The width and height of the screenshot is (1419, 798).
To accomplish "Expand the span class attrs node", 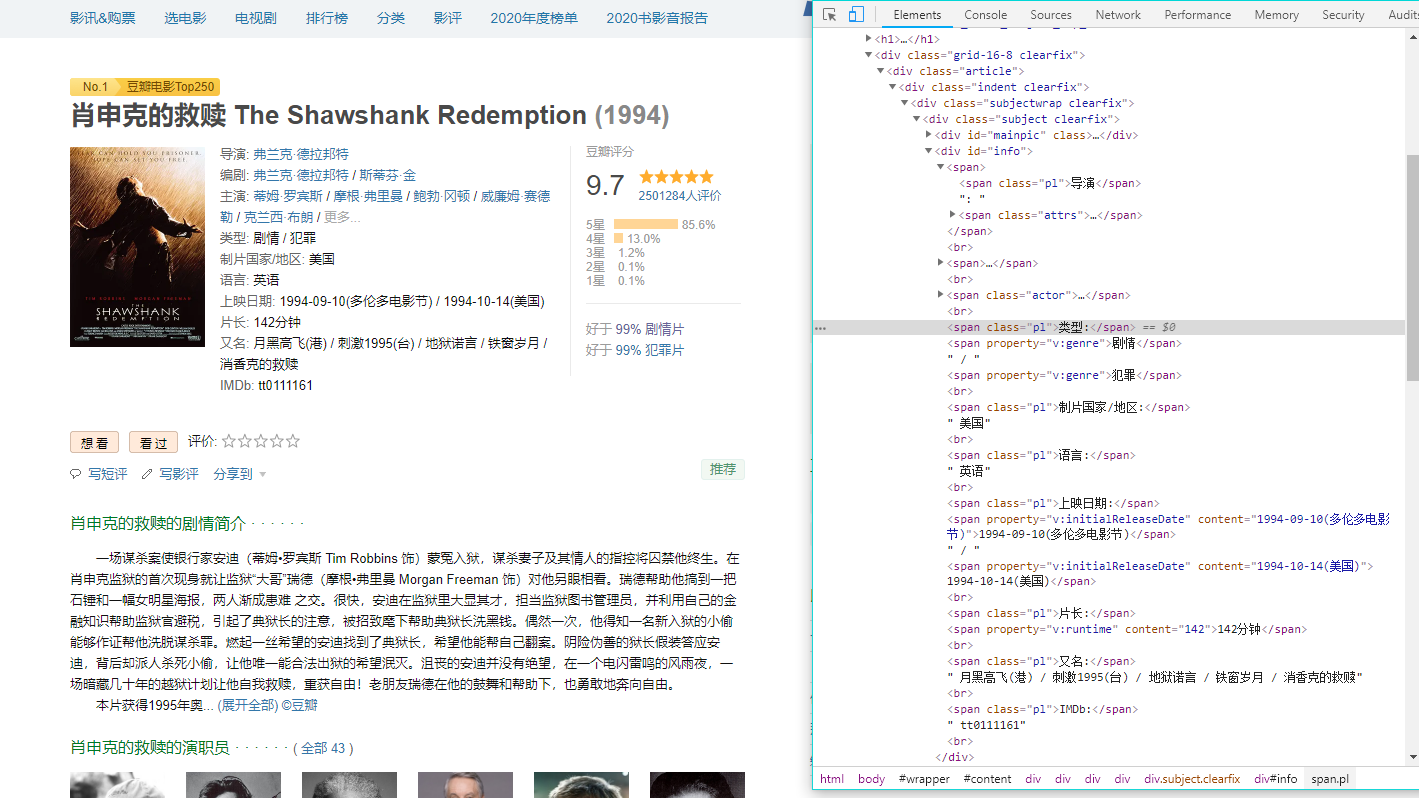I will 953,215.
